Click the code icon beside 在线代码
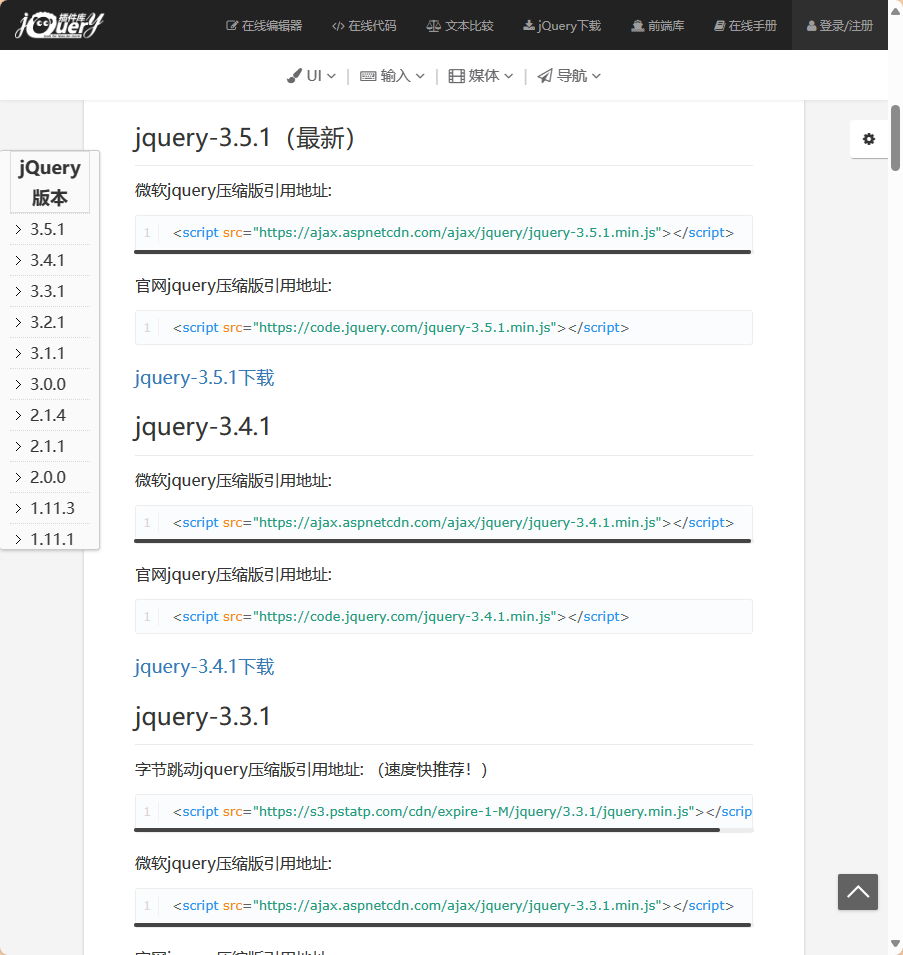The width and height of the screenshot is (903, 955). (338, 25)
